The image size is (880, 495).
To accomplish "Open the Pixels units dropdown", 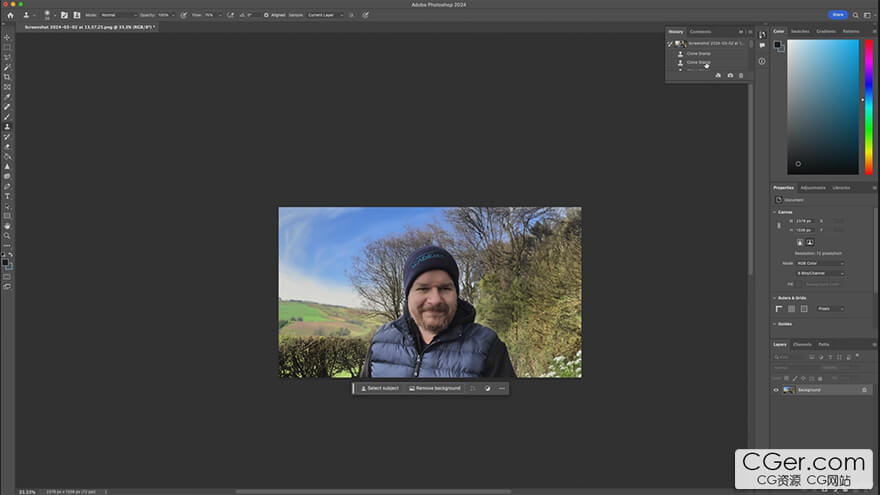I will (x=831, y=309).
